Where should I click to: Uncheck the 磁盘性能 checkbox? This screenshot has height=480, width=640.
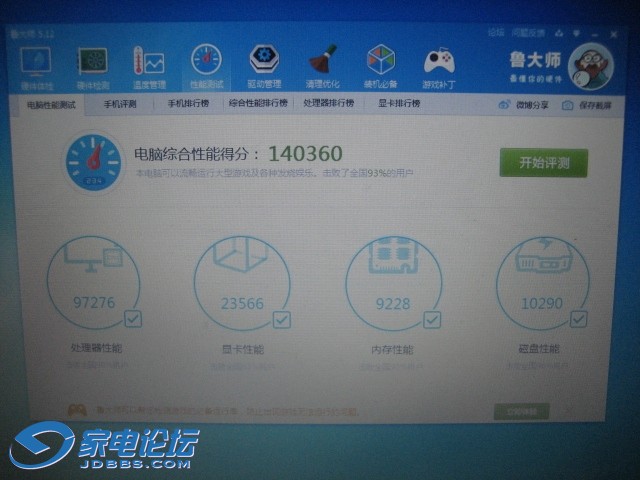580,319
